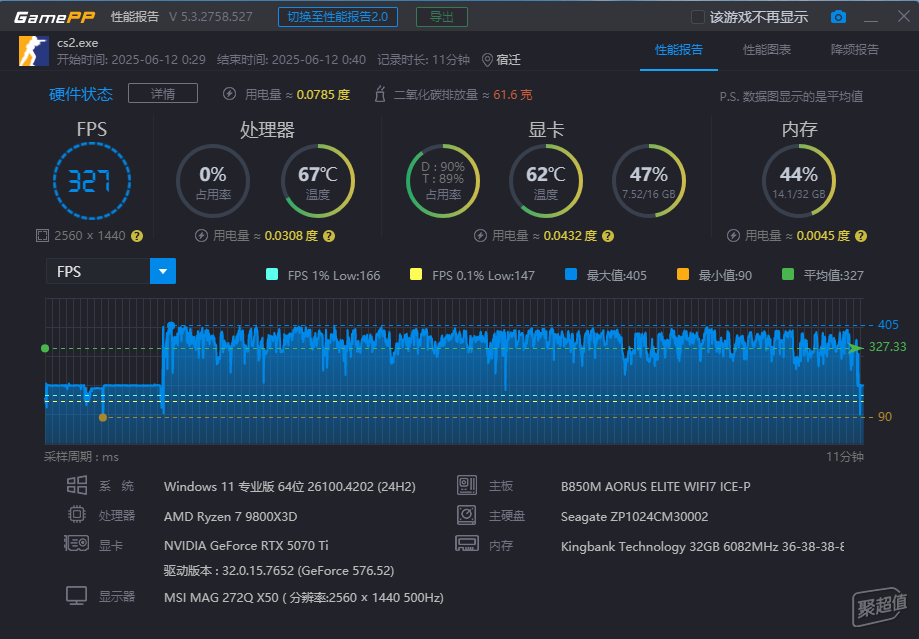Image resolution: width=919 pixels, height=639 pixels.
Task: Click the 0.0785 度 power value
Action: [x=323, y=94]
